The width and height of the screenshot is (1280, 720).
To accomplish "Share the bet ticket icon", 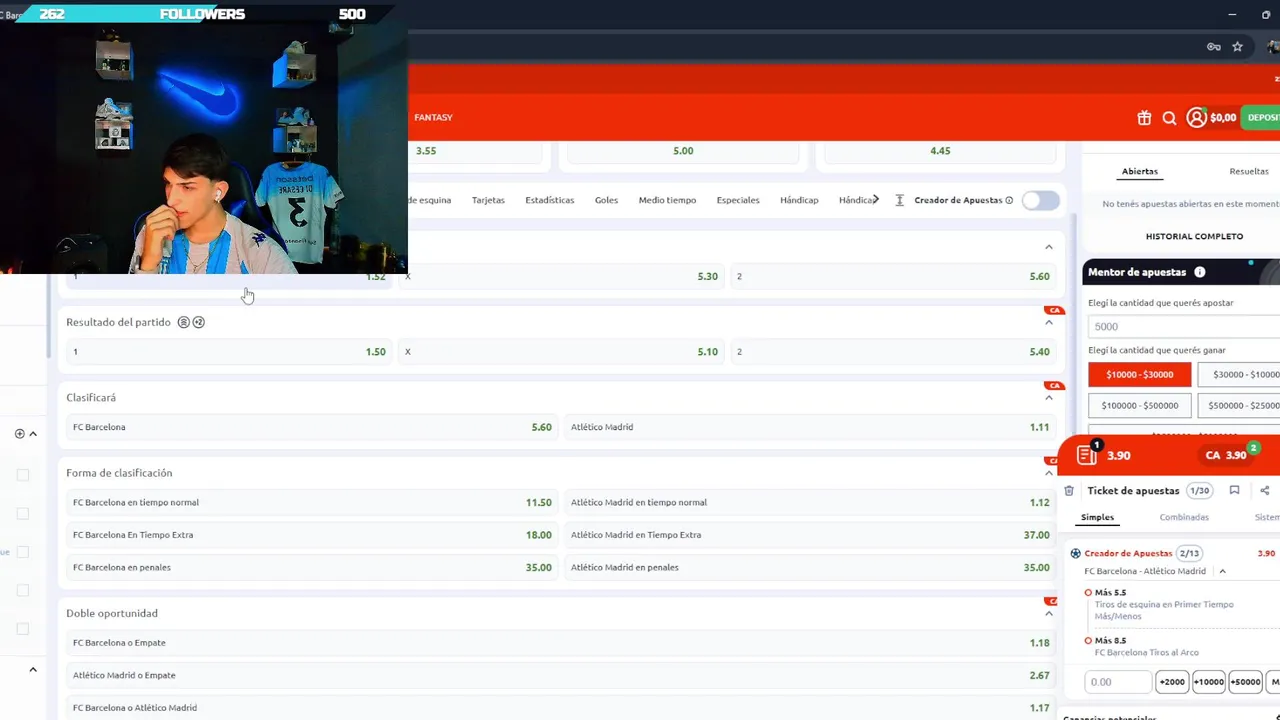I will [x=1264, y=490].
